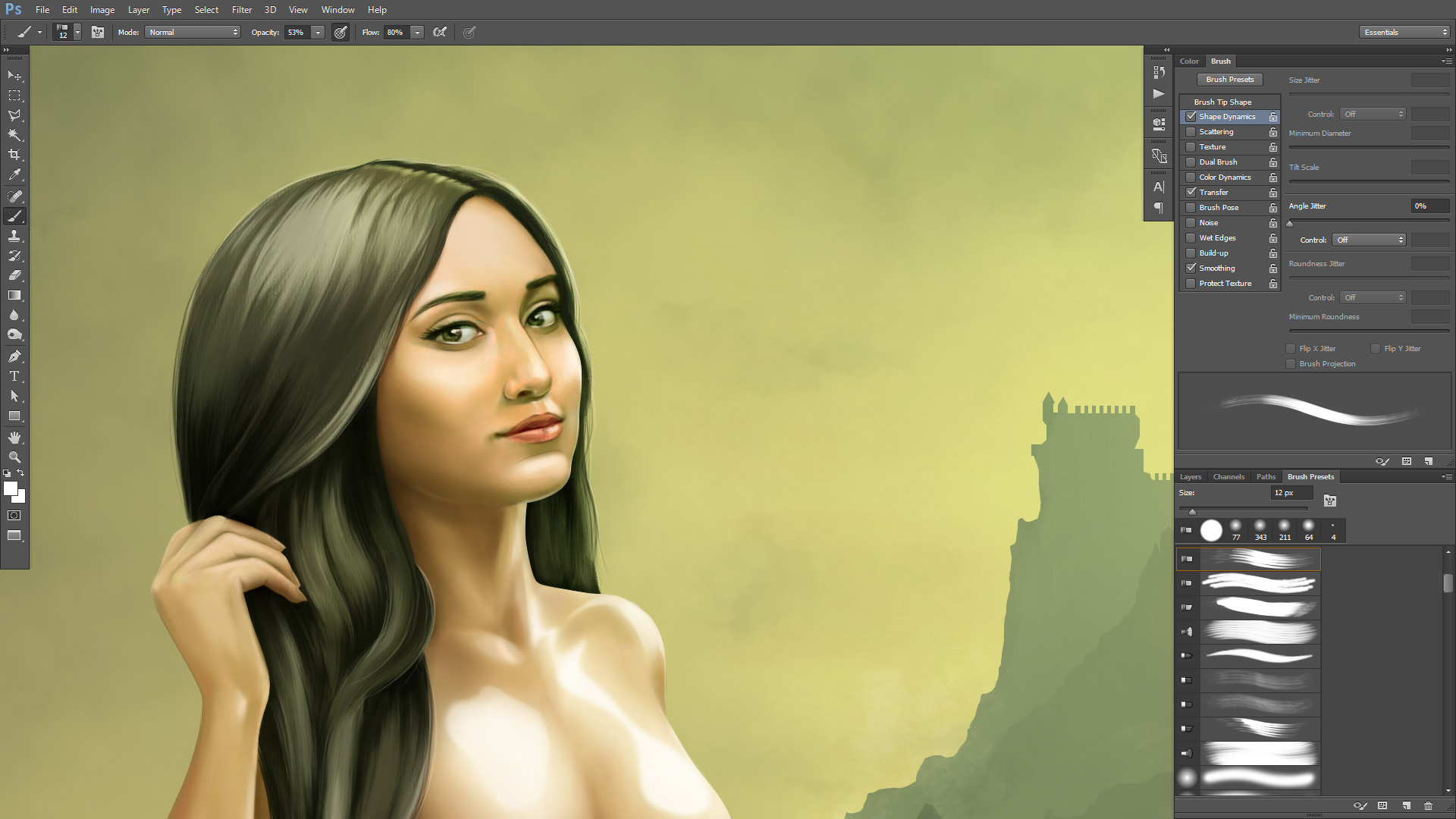
Task: Select the Zoom tool
Action: [x=14, y=457]
